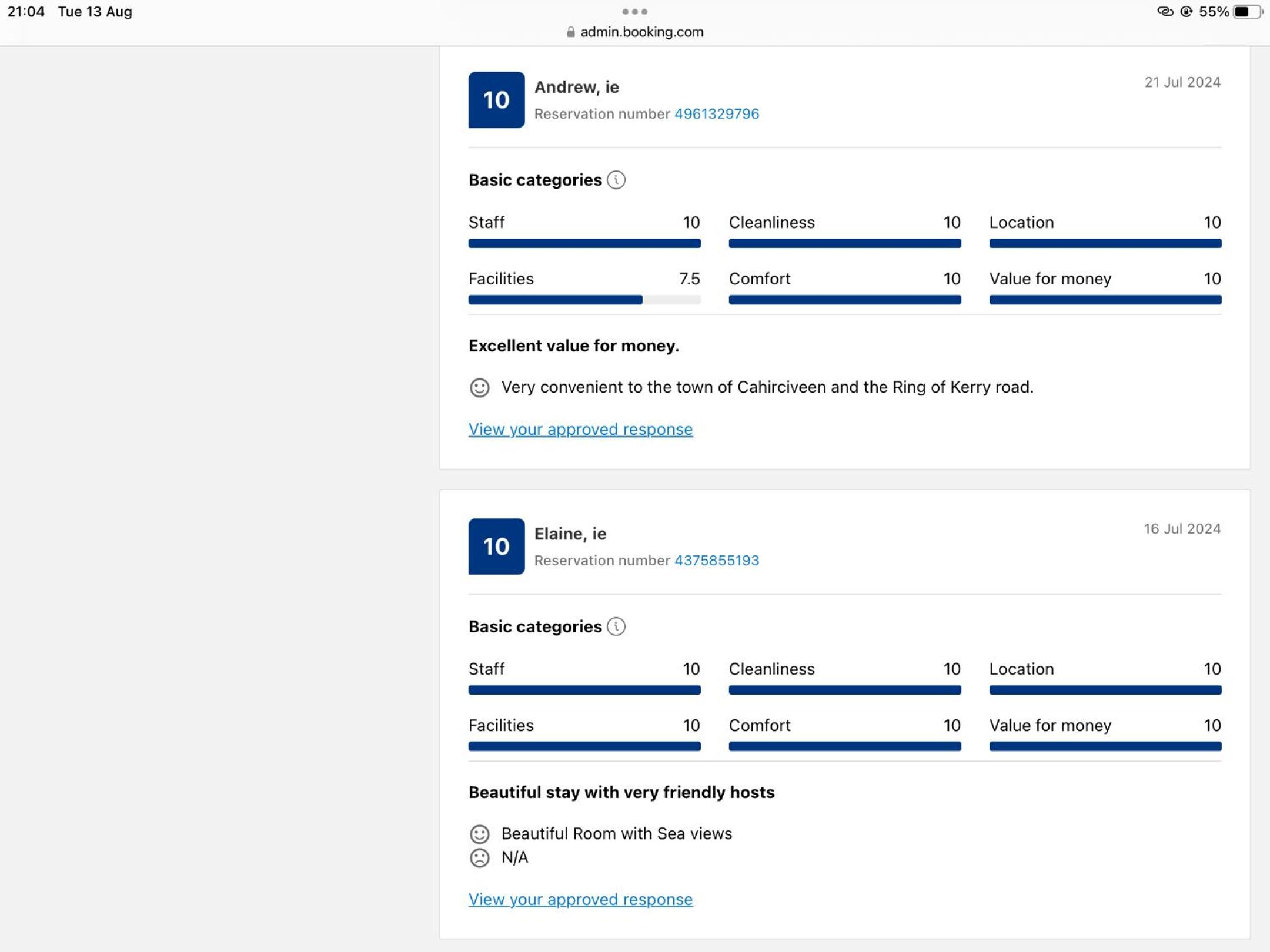Tap the admin.booking.com address field
This screenshot has height=952, width=1270.
[x=641, y=32]
